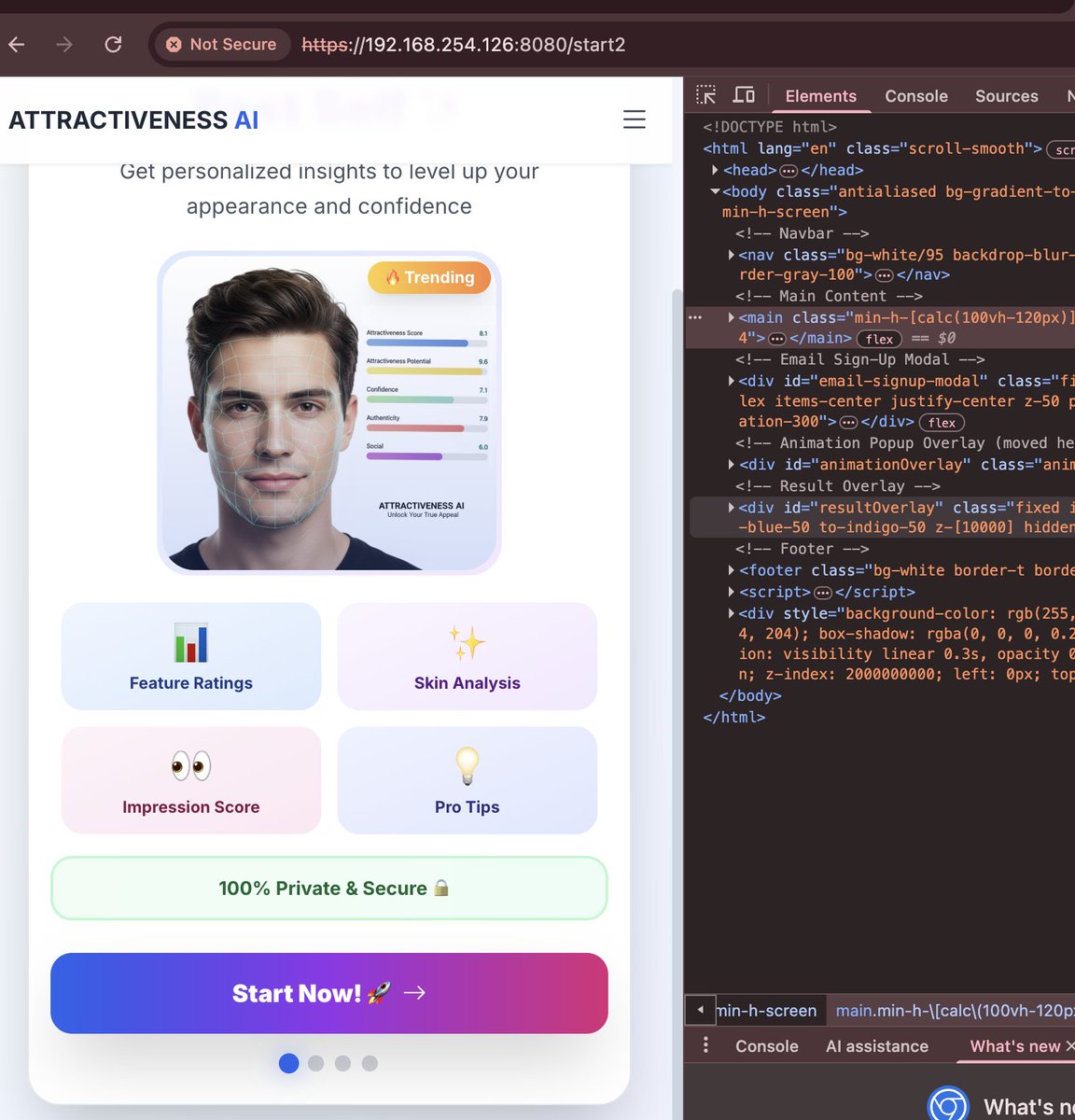Click the browser back arrow
The image size is (1075, 1120).
coord(17,44)
